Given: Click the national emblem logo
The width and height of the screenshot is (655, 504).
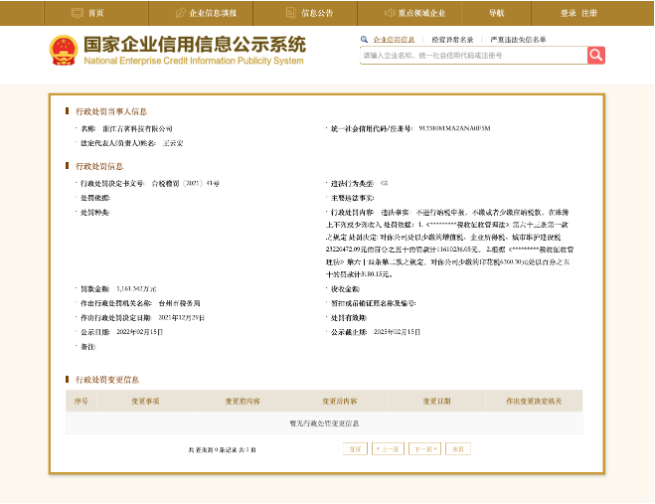Looking at the screenshot, I should [x=63, y=51].
